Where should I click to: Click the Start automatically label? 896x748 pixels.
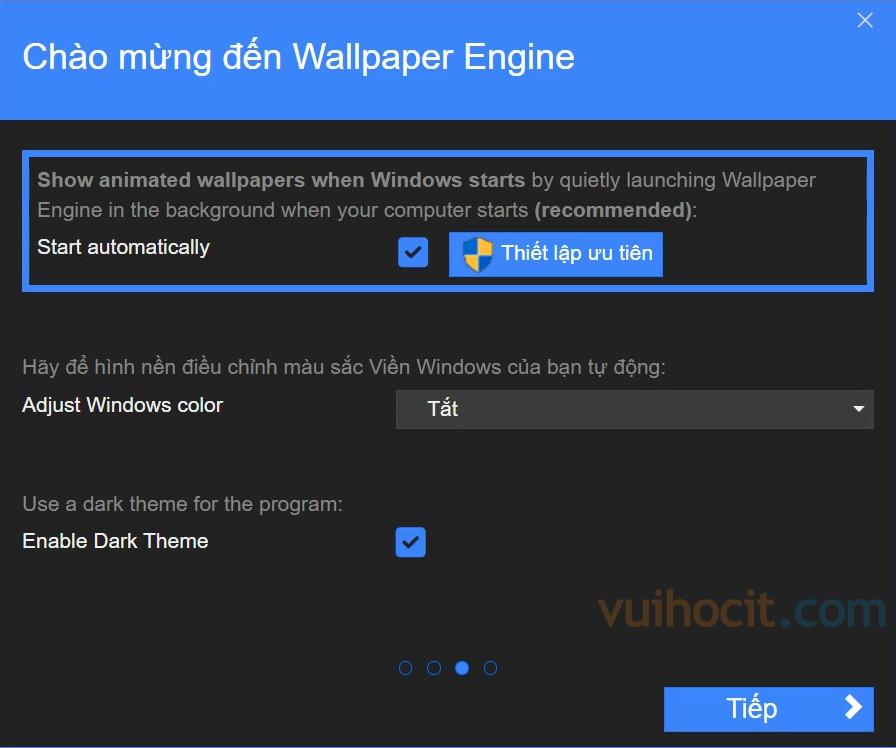123,247
